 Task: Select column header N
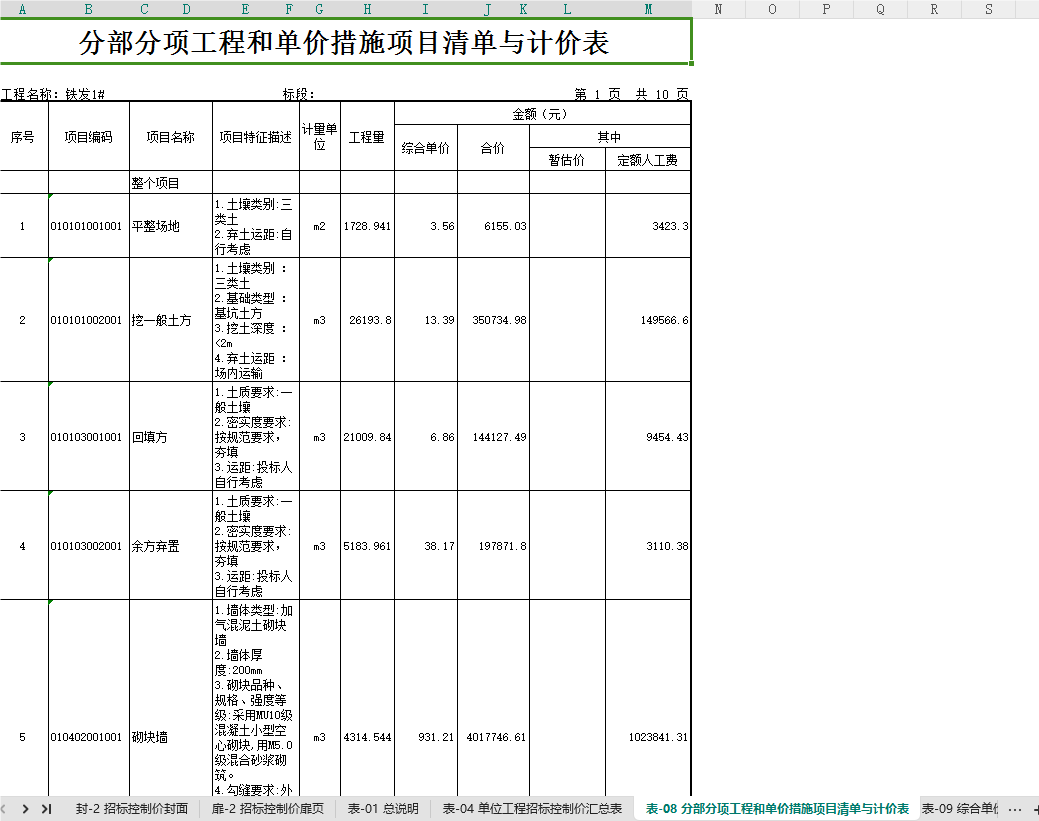[718, 9]
